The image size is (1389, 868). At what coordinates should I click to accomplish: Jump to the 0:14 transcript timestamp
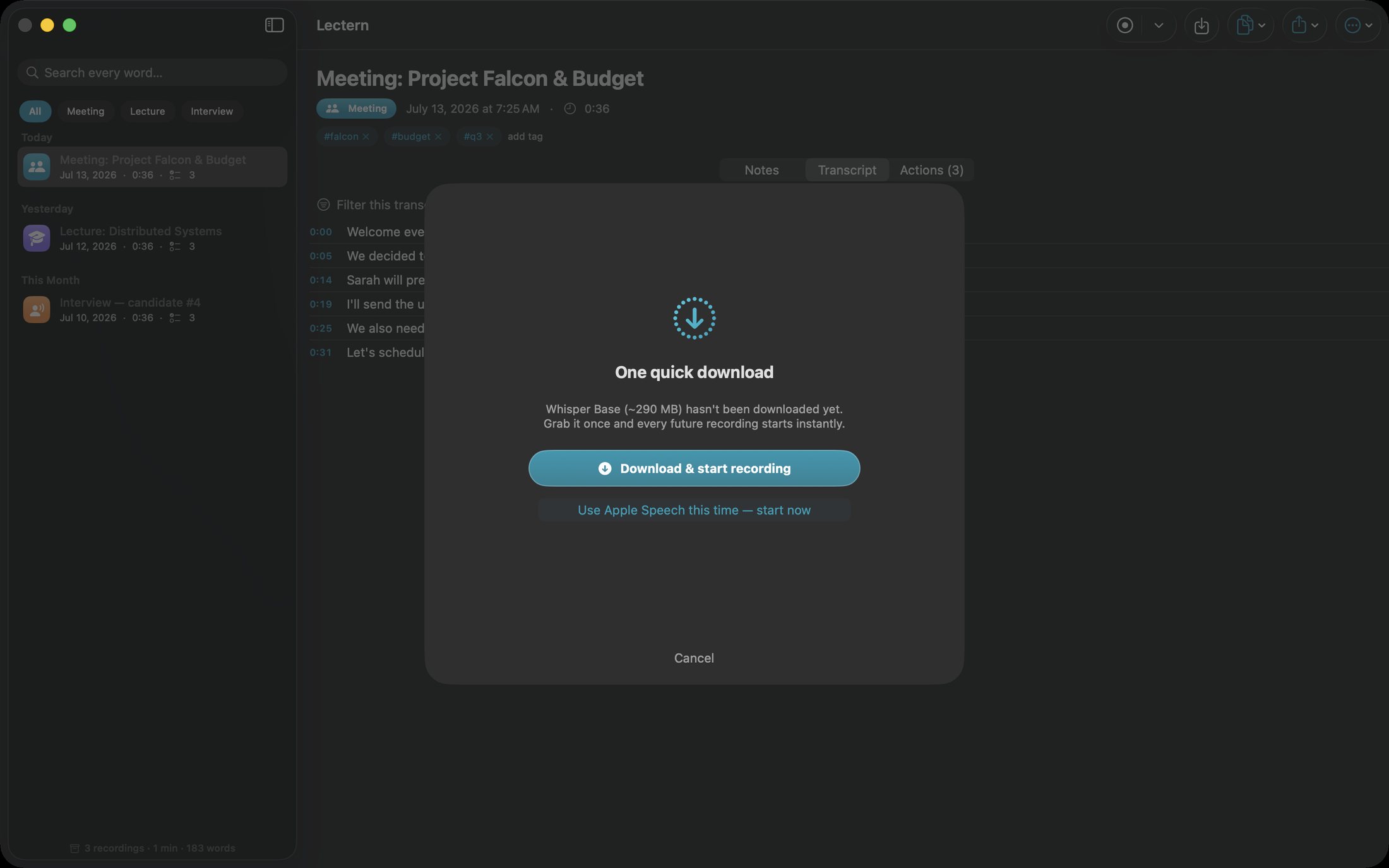320,280
